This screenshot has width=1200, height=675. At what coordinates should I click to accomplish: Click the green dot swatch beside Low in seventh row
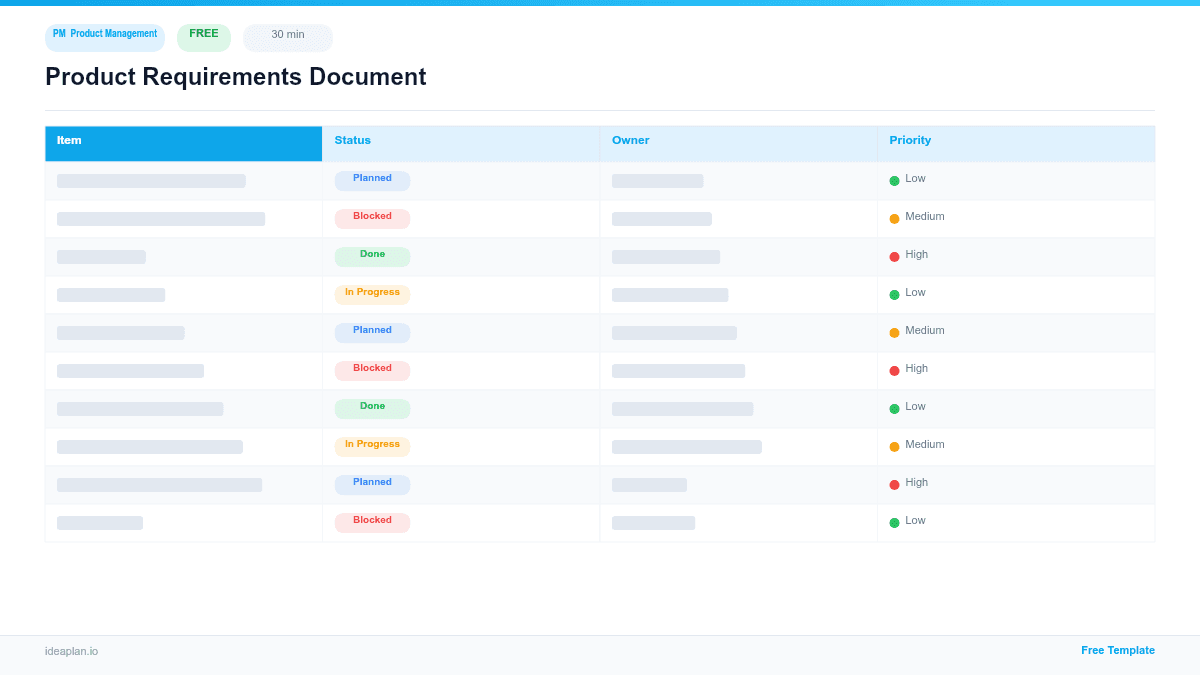coord(895,407)
